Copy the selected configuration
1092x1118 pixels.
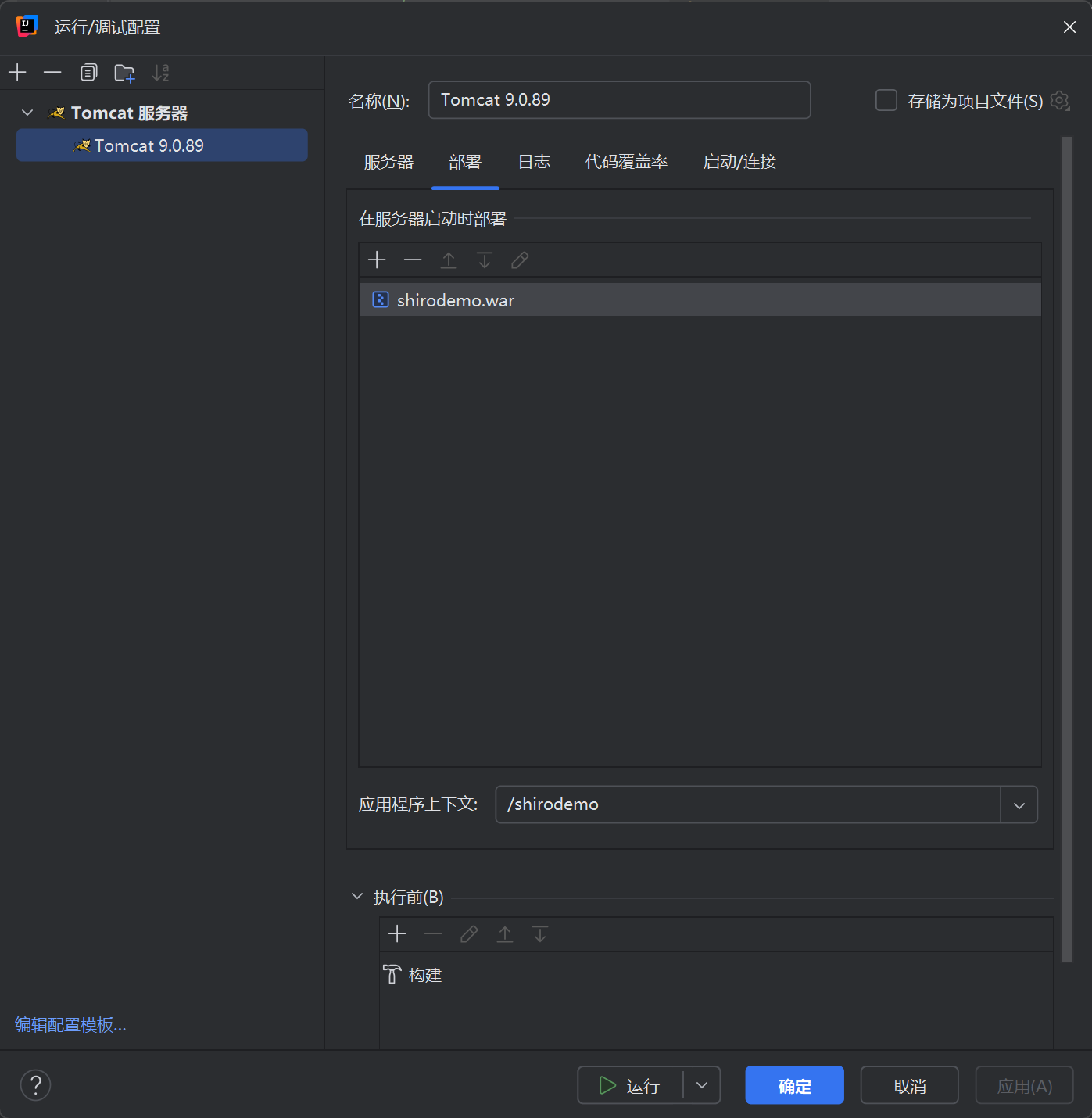[88, 73]
